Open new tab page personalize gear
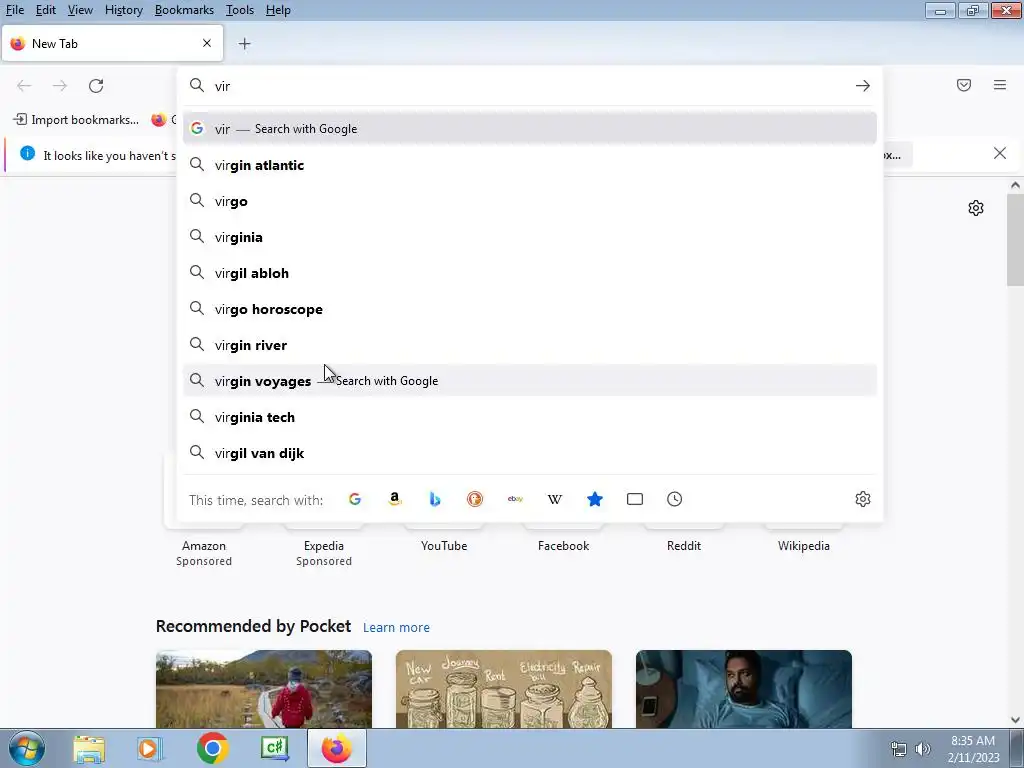 976,208
